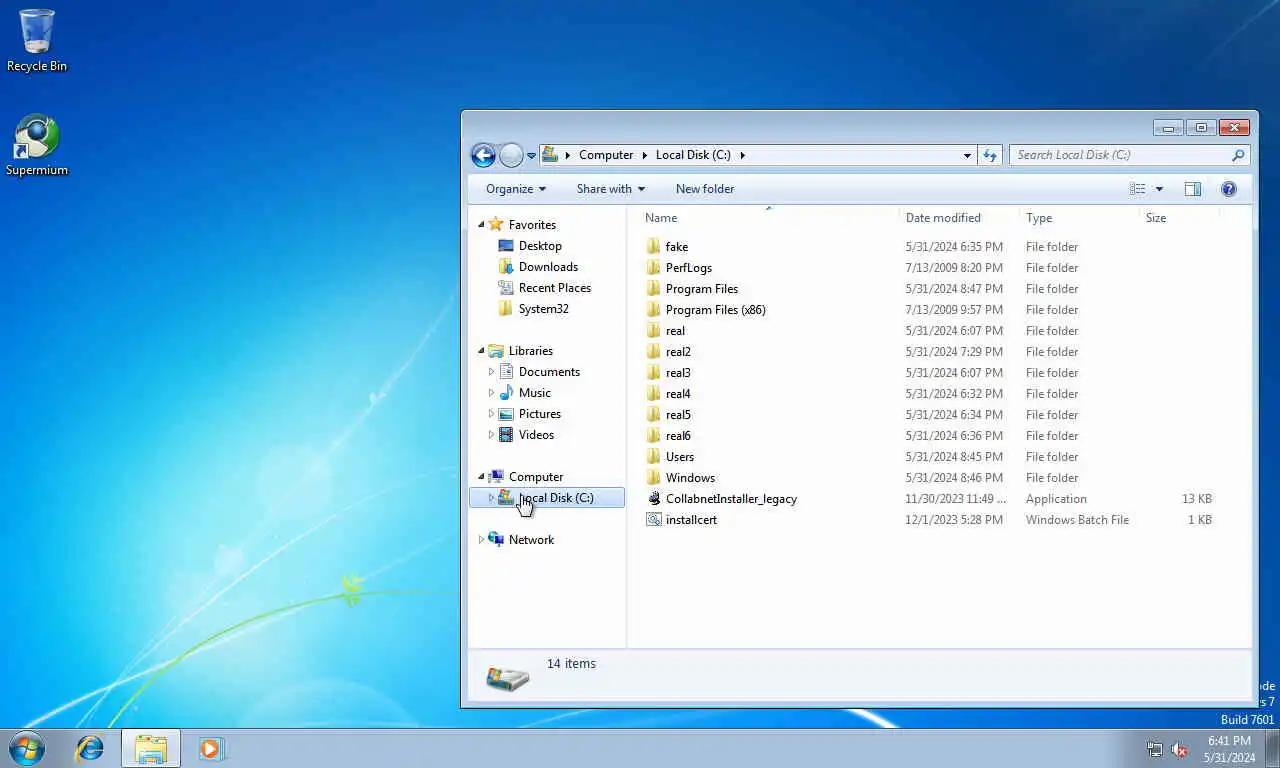Viewport: 1280px width, 768px height.
Task: Open Windows Media Player from the taskbar
Action: [211, 748]
